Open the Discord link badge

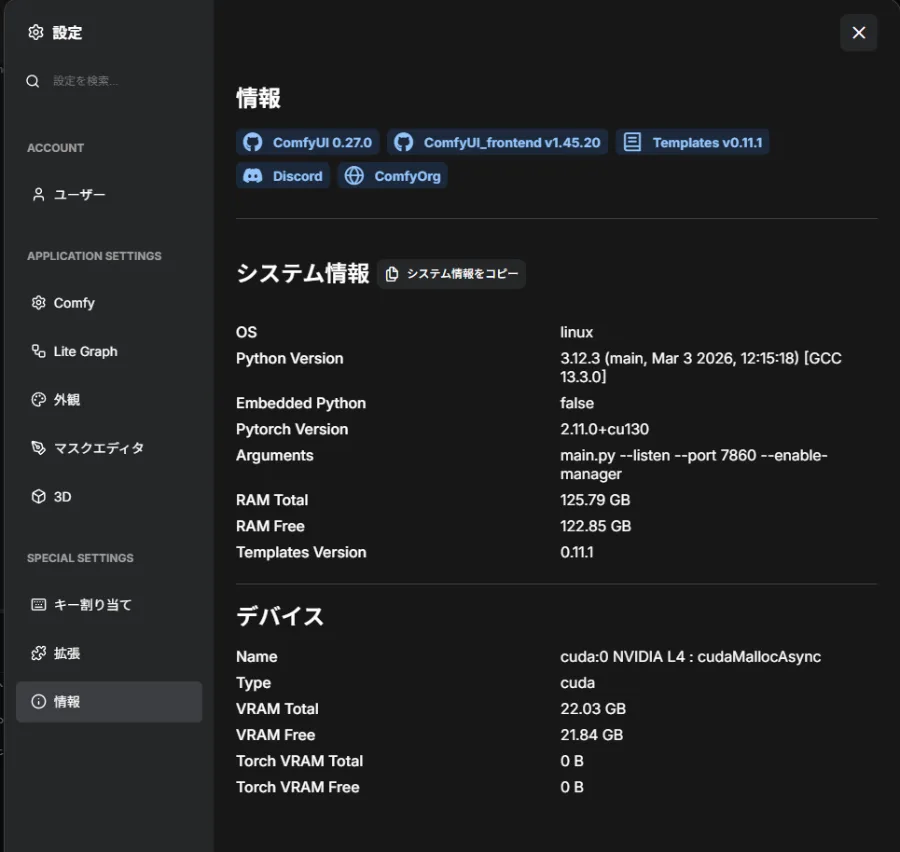point(283,176)
